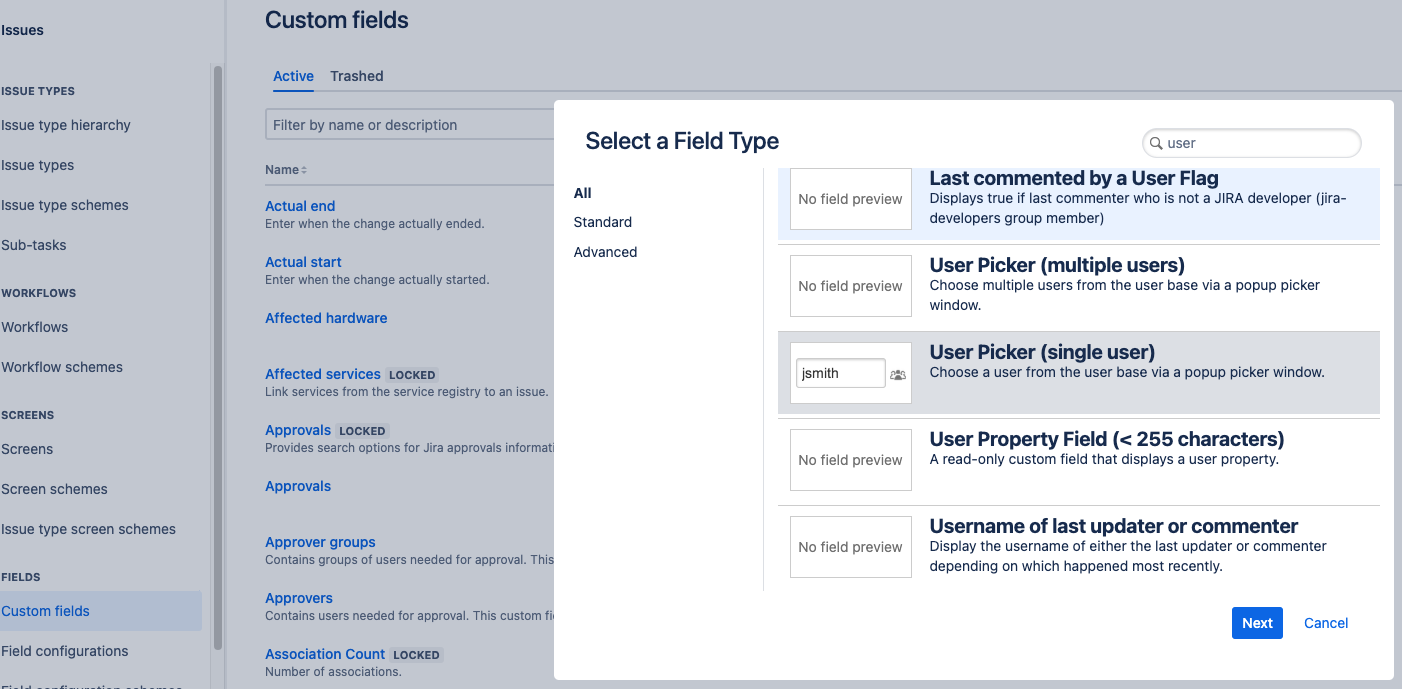Cancel the field type dialog
This screenshot has width=1402, height=689.
(x=1326, y=623)
